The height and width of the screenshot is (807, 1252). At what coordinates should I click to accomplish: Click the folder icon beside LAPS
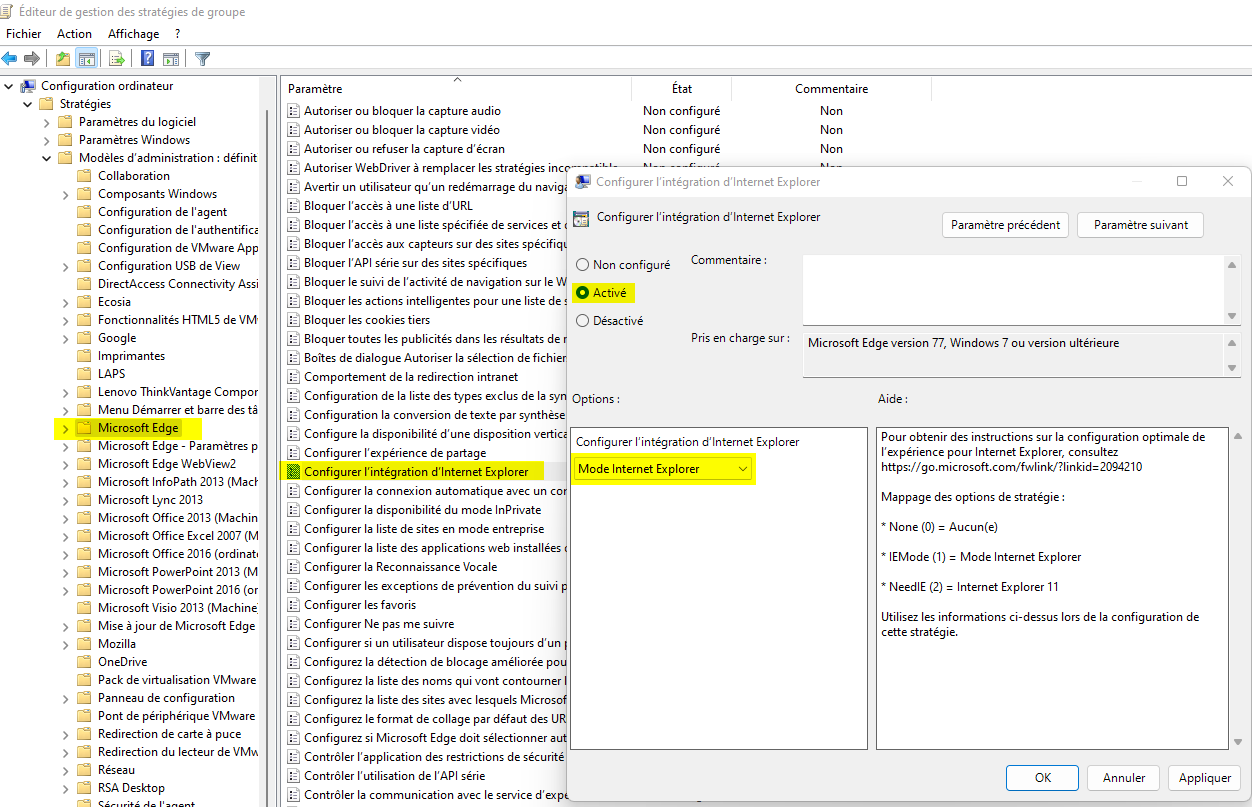click(x=85, y=374)
